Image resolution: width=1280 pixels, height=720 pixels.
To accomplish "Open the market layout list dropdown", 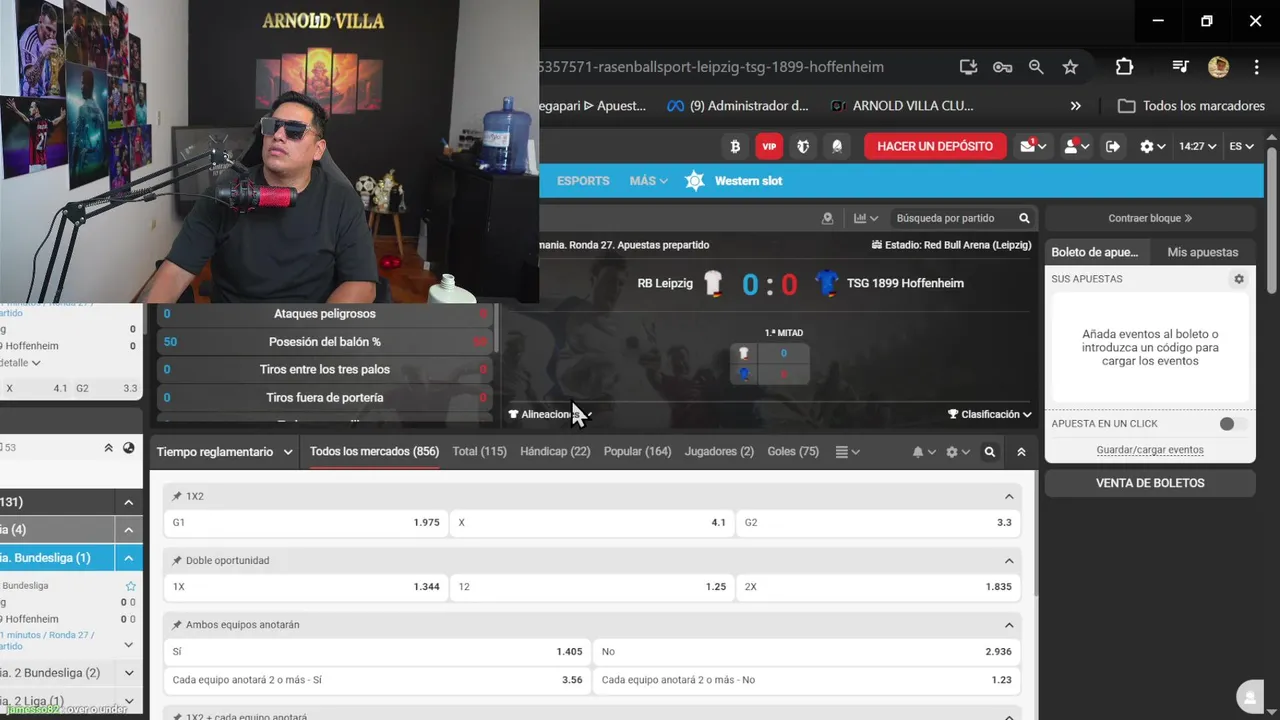I will click(x=847, y=452).
